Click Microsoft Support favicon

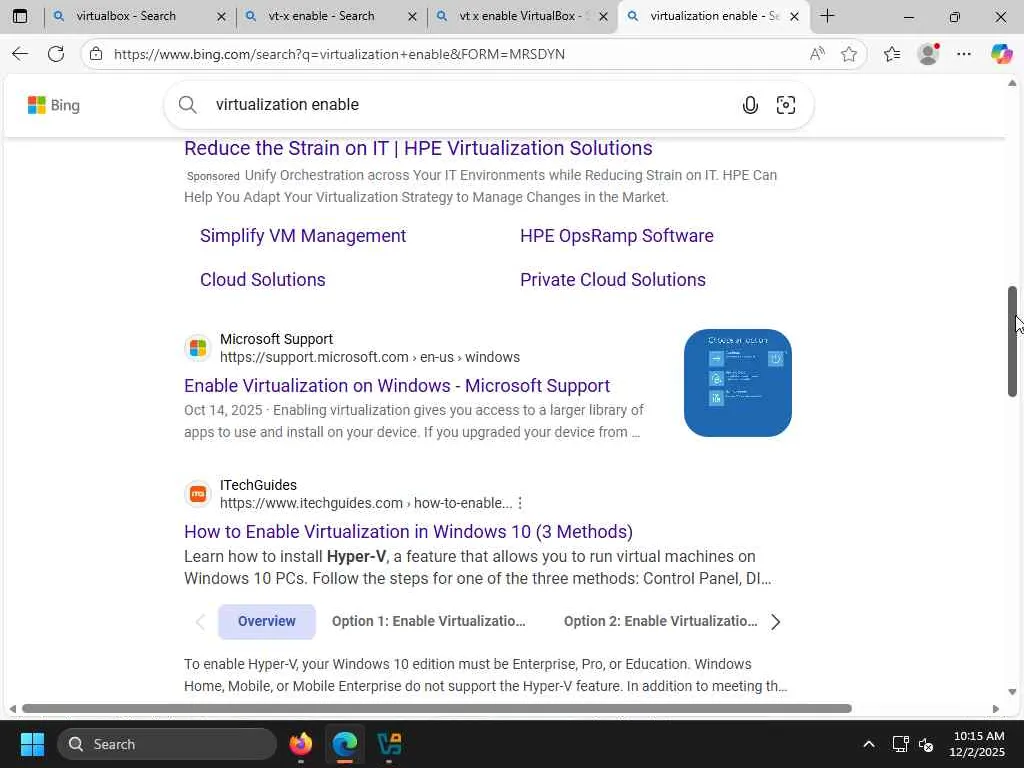[x=198, y=348]
